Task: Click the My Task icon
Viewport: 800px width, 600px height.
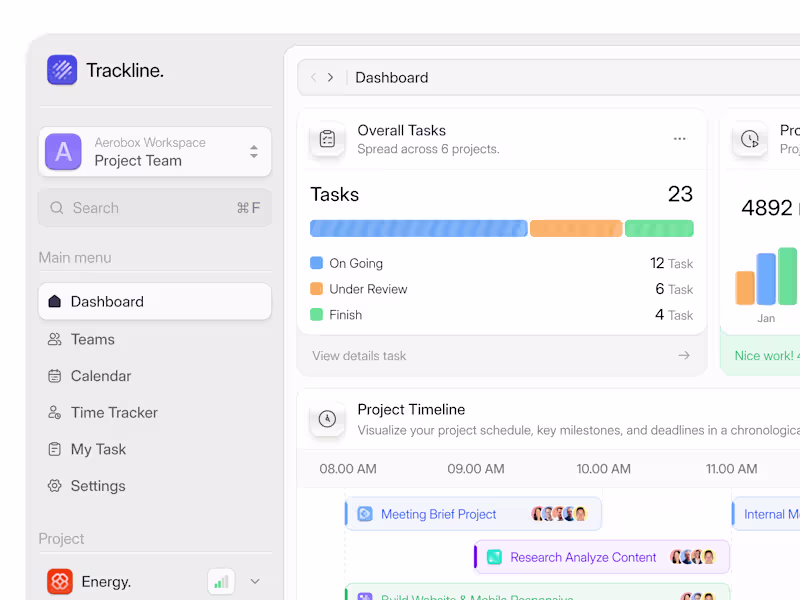Action: [55, 449]
